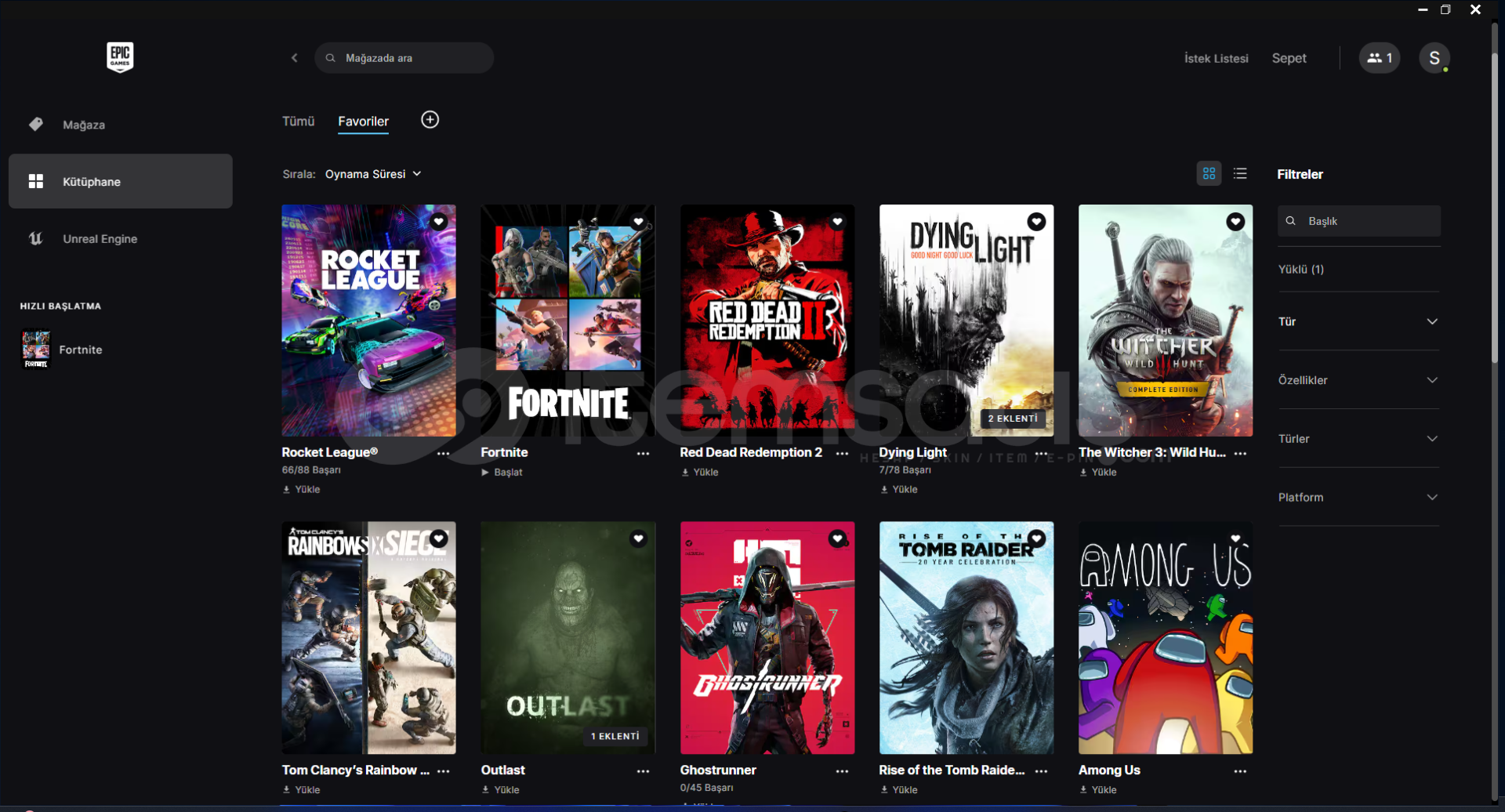Click the Mağazada ara search field
This screenshot has height=812, width=1505.
click(x=404, y=58)
